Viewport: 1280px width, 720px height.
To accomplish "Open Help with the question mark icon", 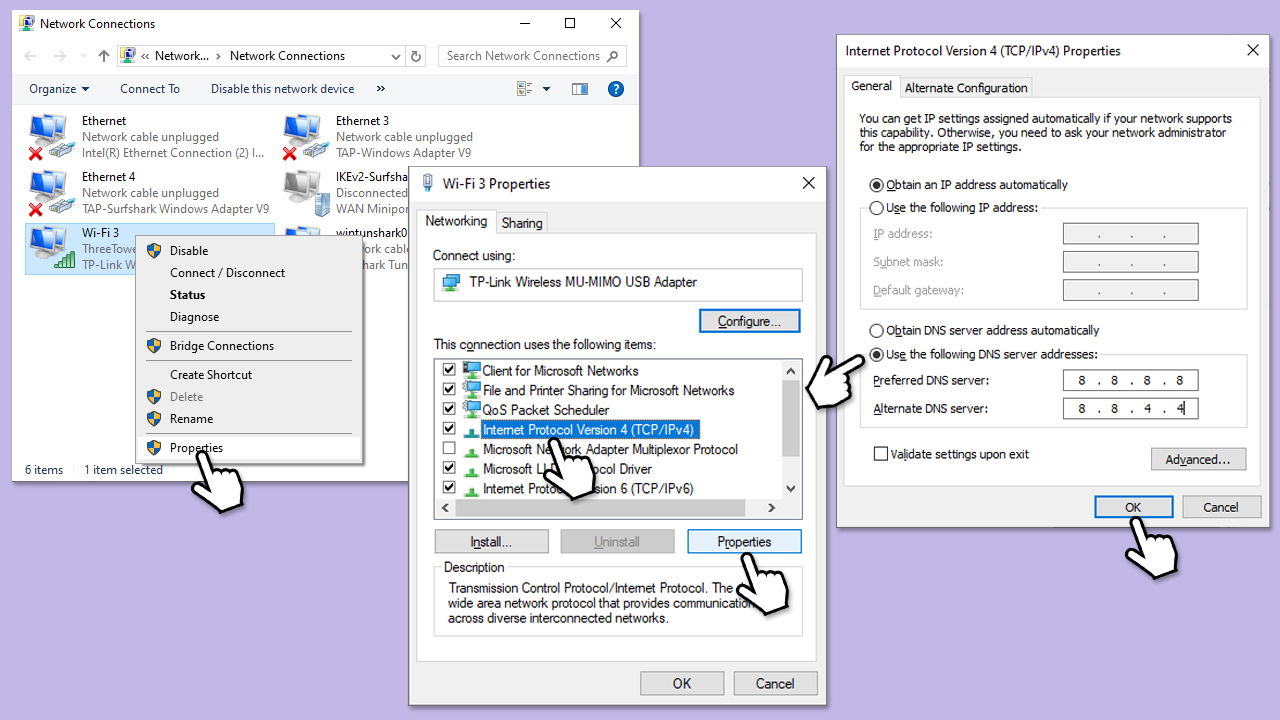I will [616, 89].
